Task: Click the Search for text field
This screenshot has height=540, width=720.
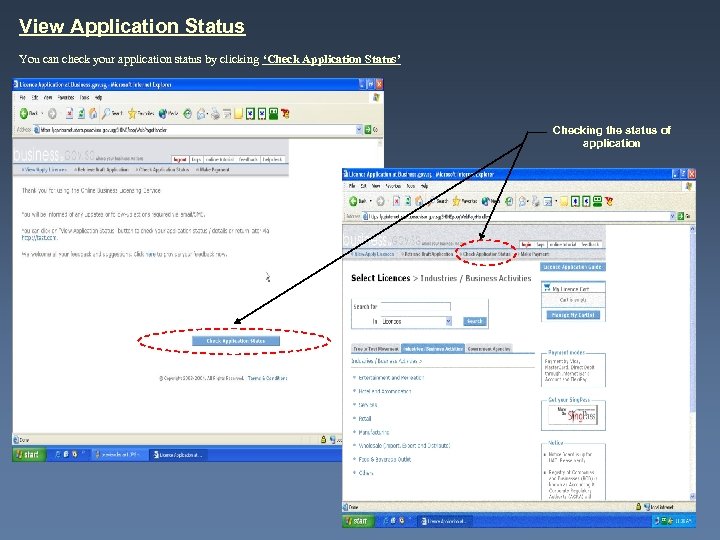Action: (x=416, y=307)
